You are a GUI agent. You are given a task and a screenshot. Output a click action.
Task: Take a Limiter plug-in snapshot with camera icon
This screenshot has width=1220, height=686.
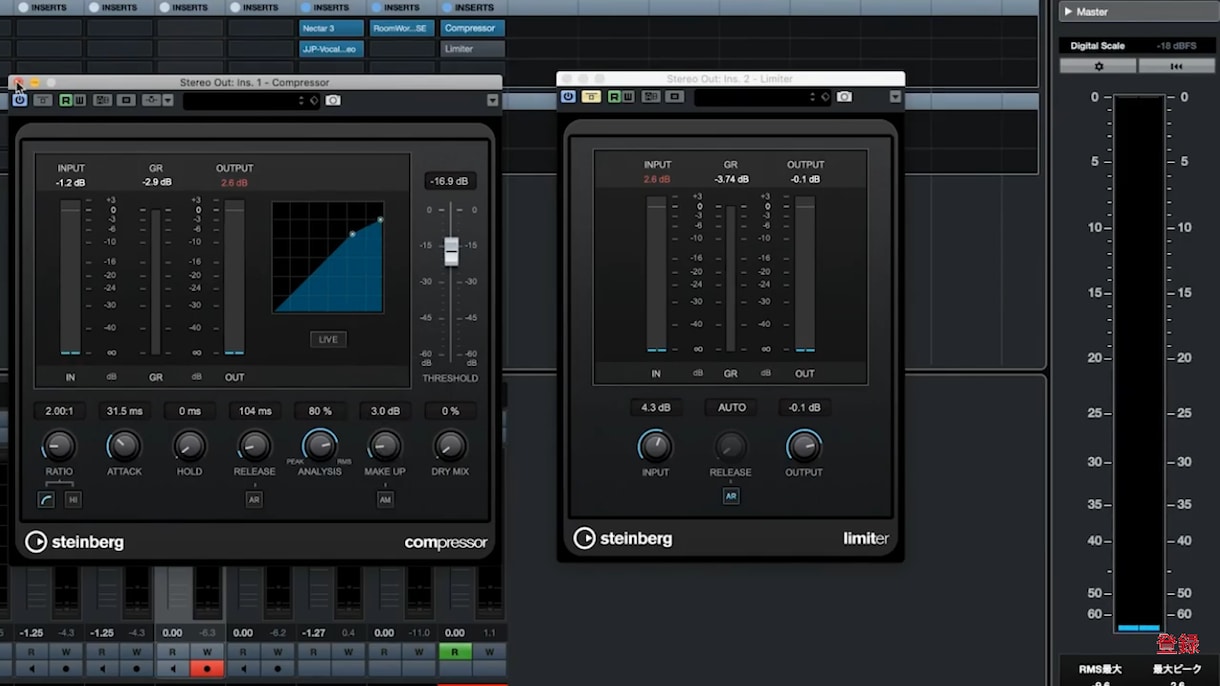[845, 97]
